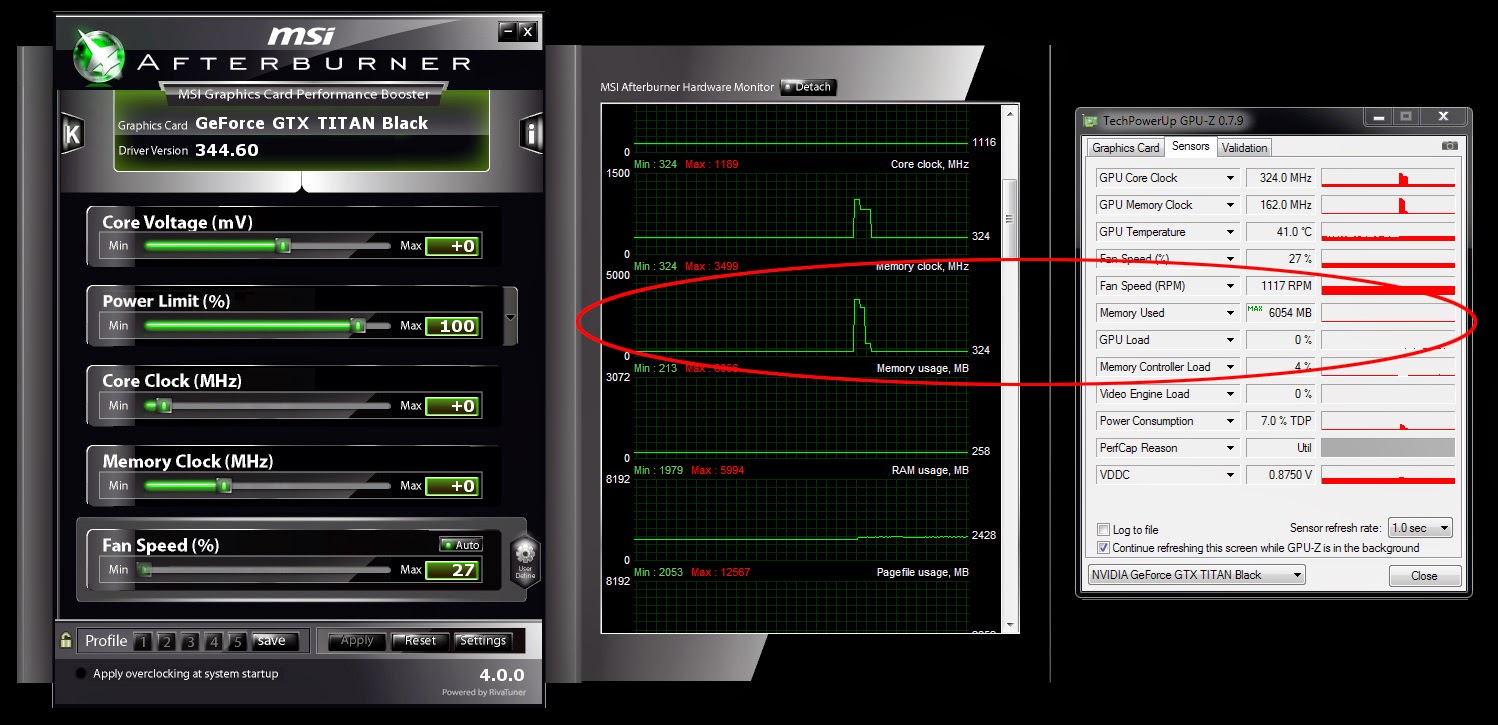Click the Power Limit slider
This screenshot has width=1498, height=725.
pyautogui.click(x=267, y=325)
